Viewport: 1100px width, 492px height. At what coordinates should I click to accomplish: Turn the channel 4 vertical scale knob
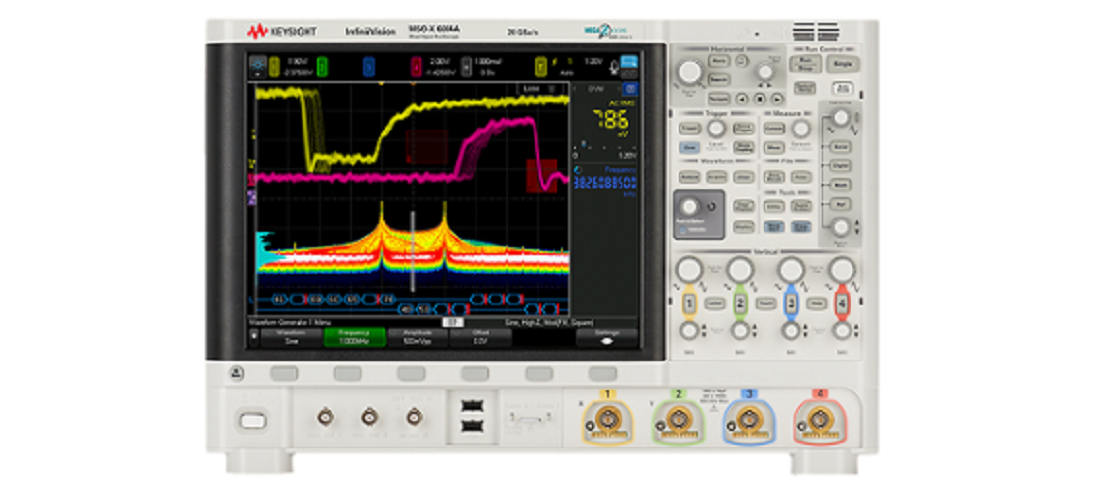point(842,270)
